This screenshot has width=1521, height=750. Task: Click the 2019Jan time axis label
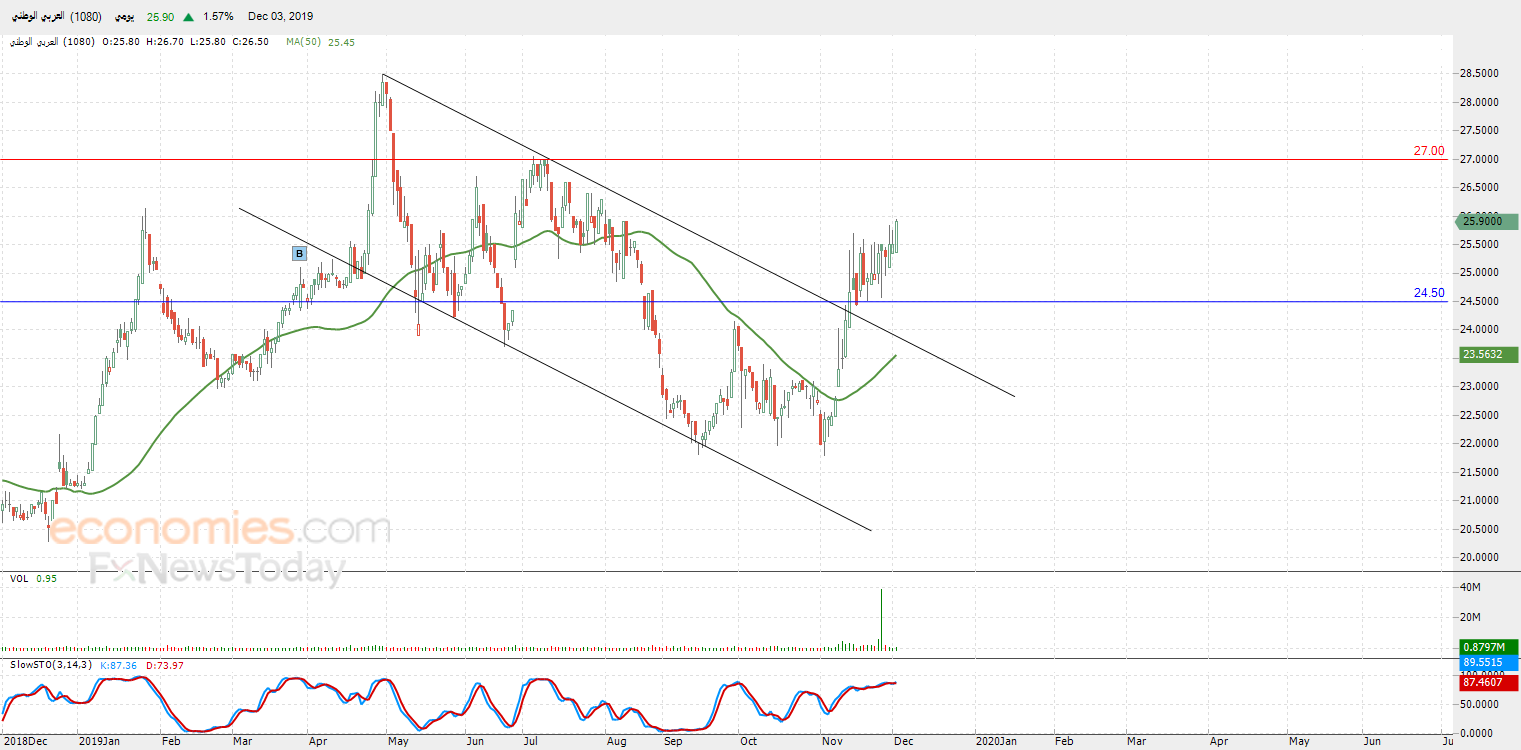click(x=99, y=742)
